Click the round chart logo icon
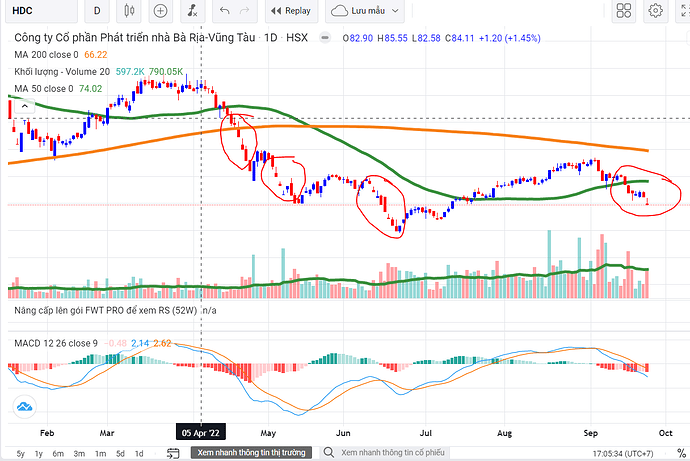 pyautogui.click(x=25, y=406)
